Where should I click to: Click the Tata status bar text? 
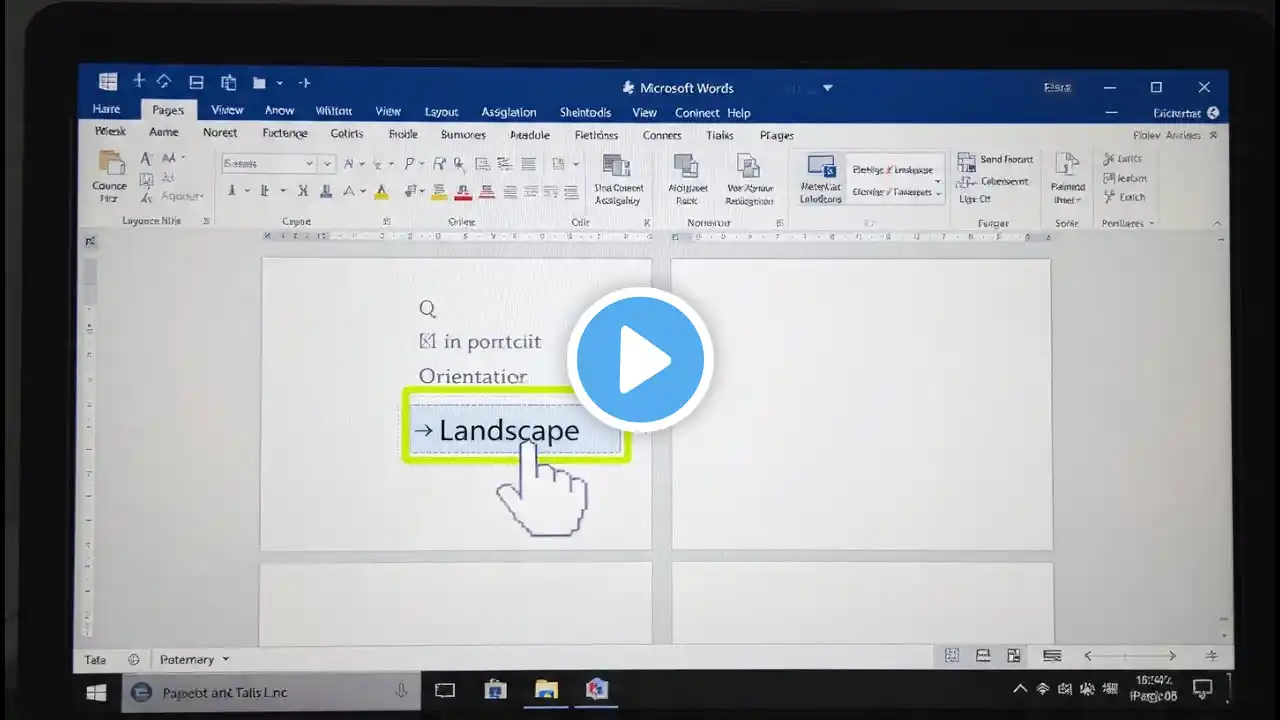(x=95, y=660)
